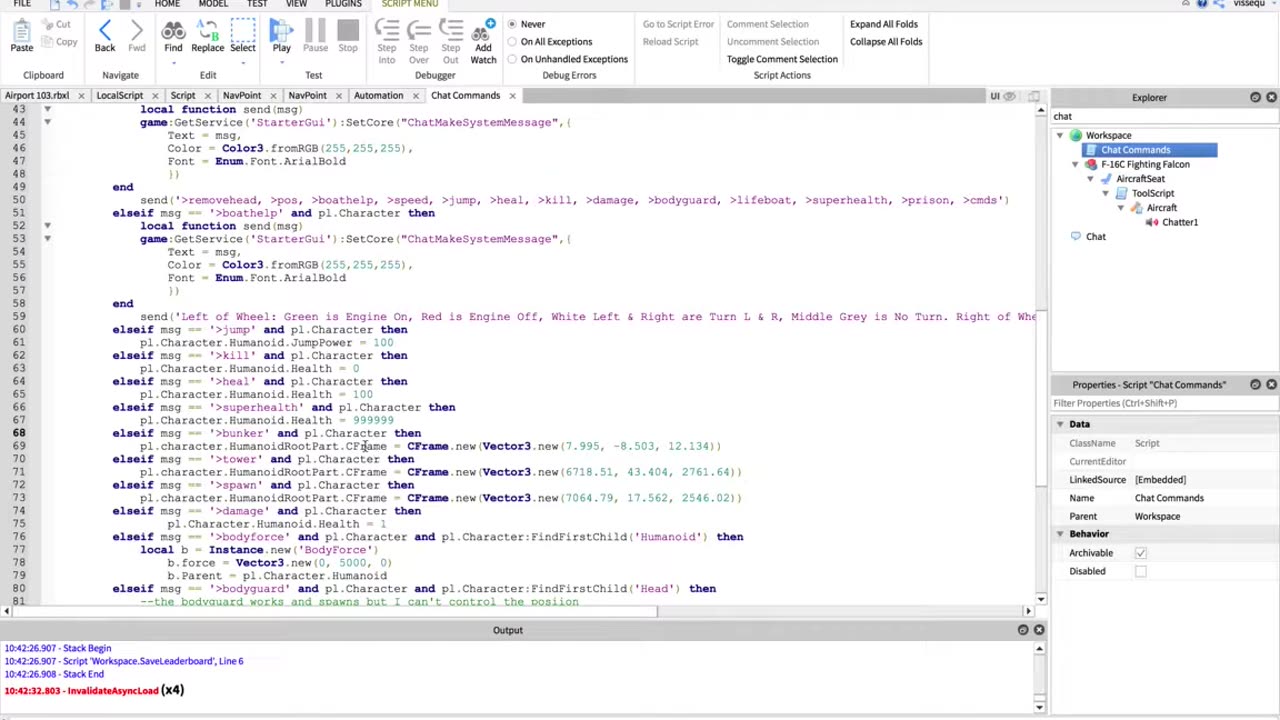Image resolution: width=1280 pixels, height=720 pixels.
Task: Click the Filter Properties field
Action: [x=1164, y=403]
